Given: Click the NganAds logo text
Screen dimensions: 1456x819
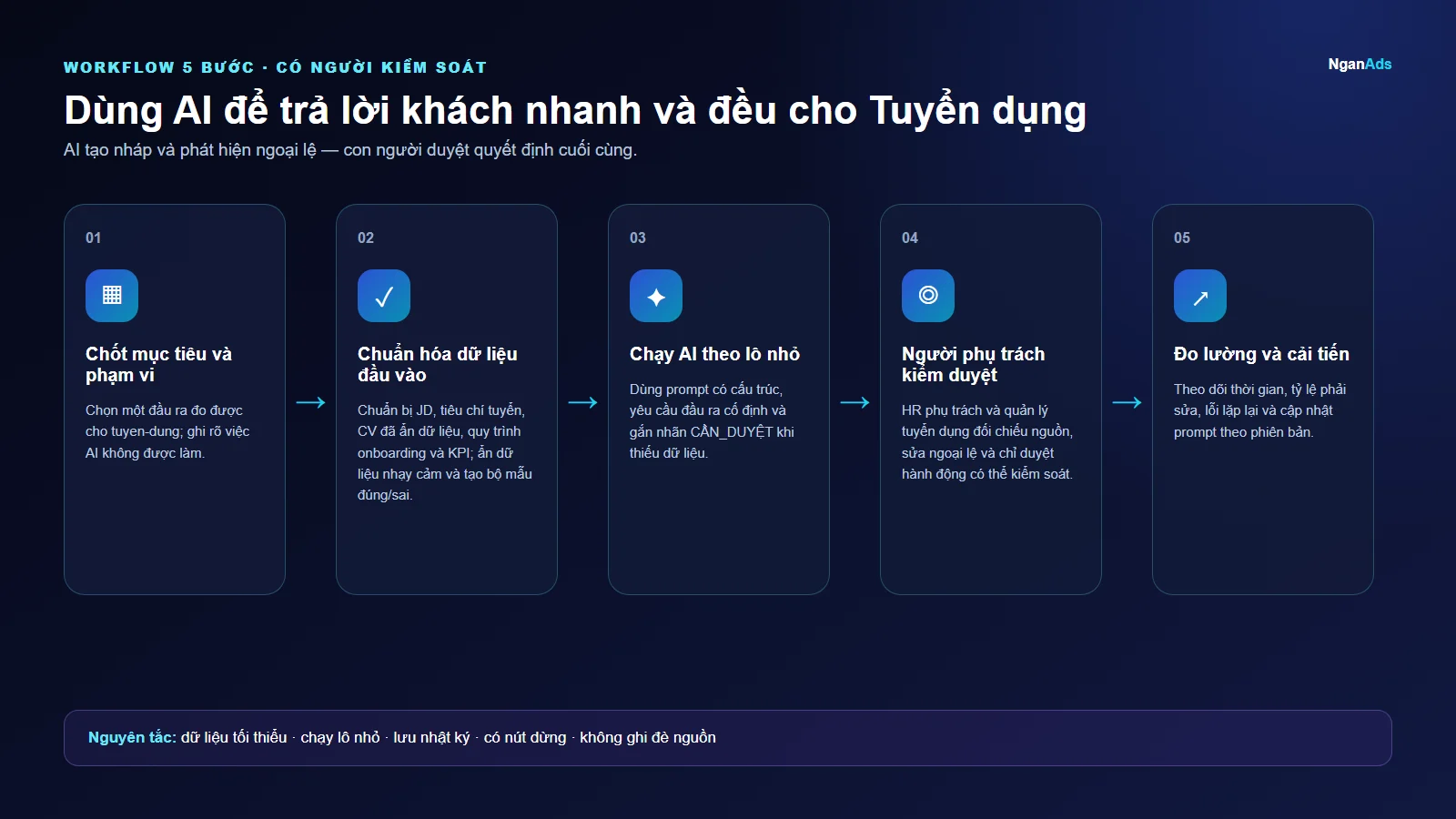Looking at the screenshot, I should coord(1360,64).
